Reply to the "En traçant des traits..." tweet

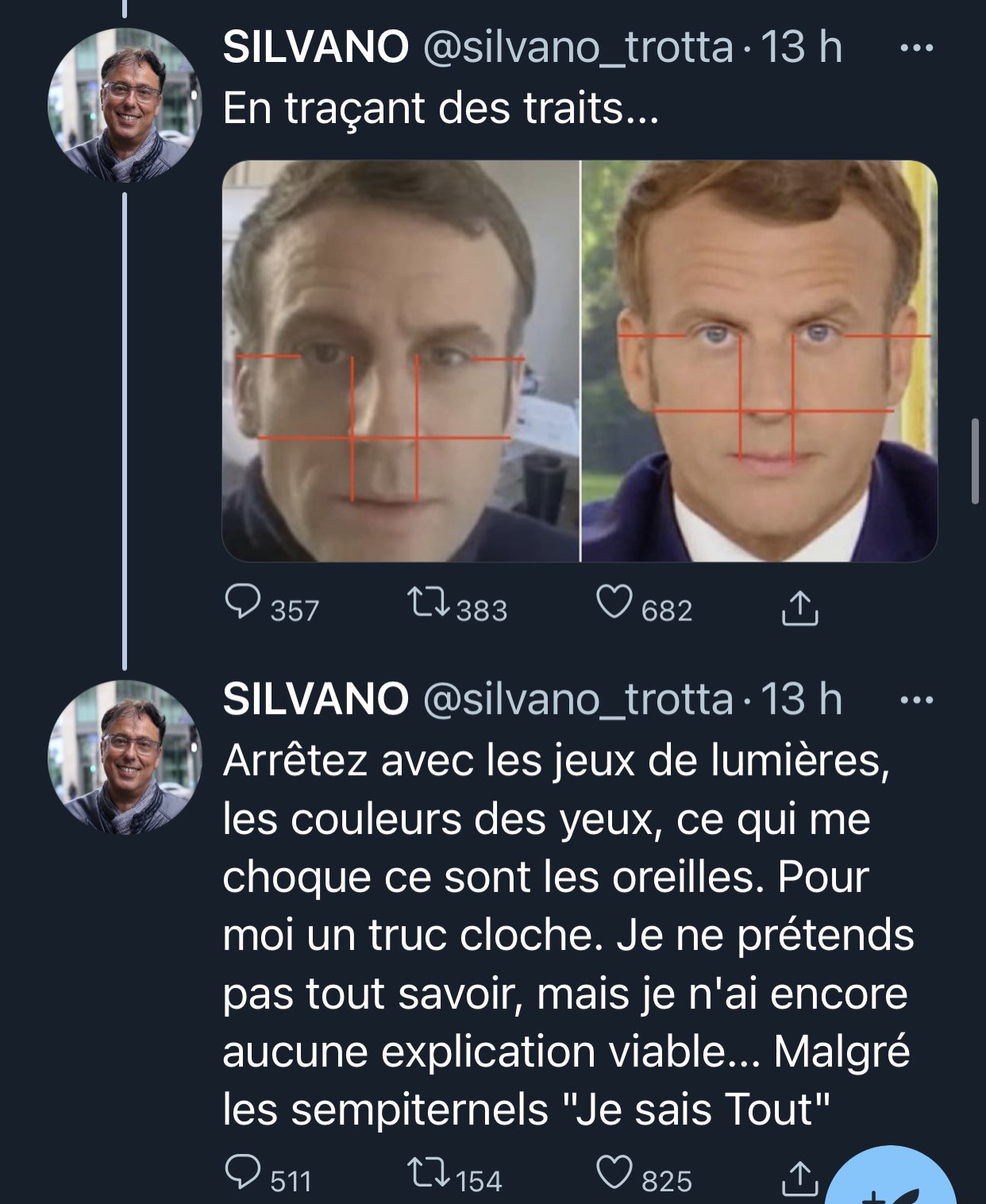tap(243, 604)
